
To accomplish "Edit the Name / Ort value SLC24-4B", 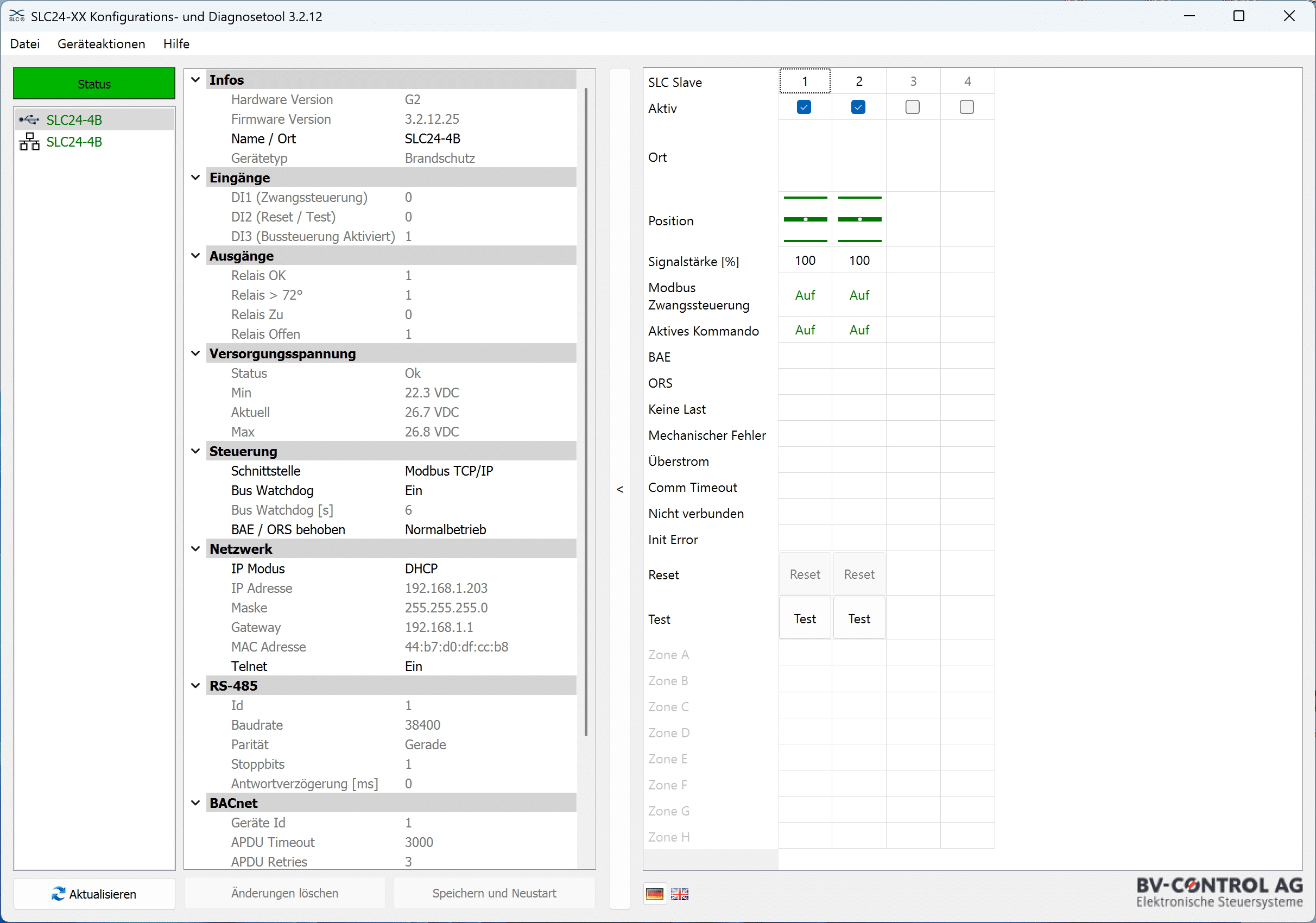I will 432,139.
